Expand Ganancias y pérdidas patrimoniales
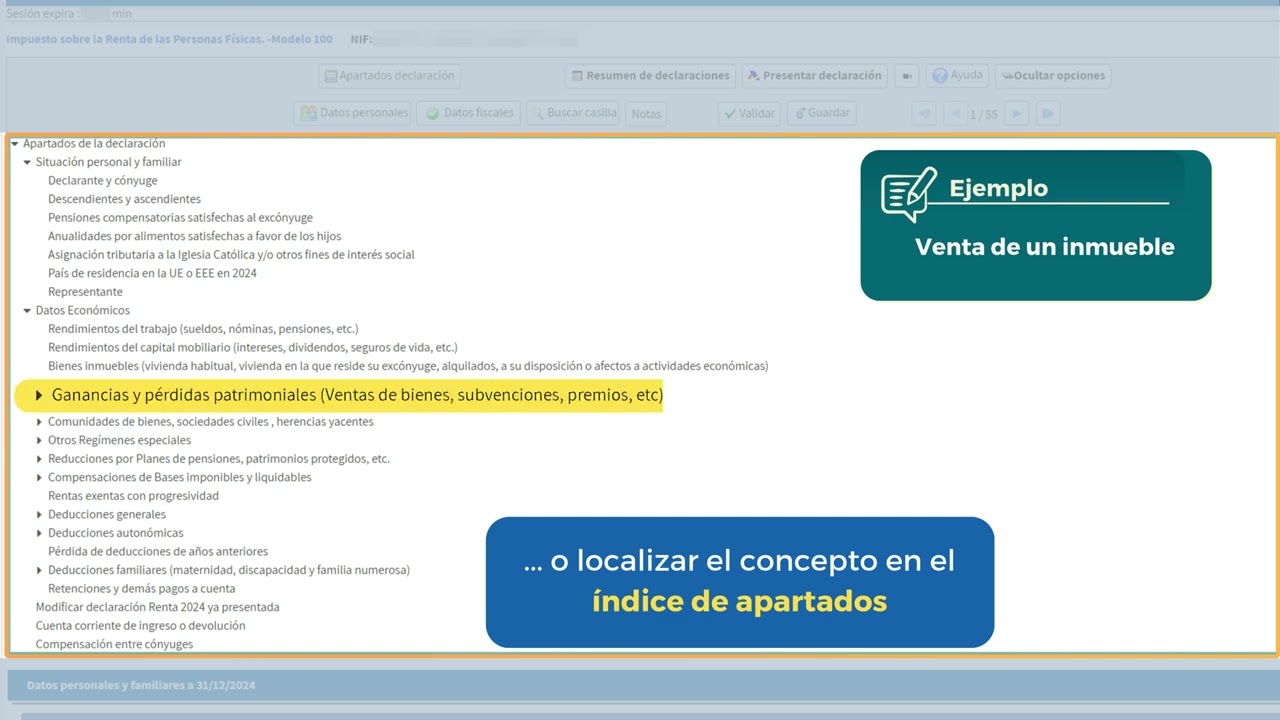Screen dimensions: 1280x720 coord(39,395)
